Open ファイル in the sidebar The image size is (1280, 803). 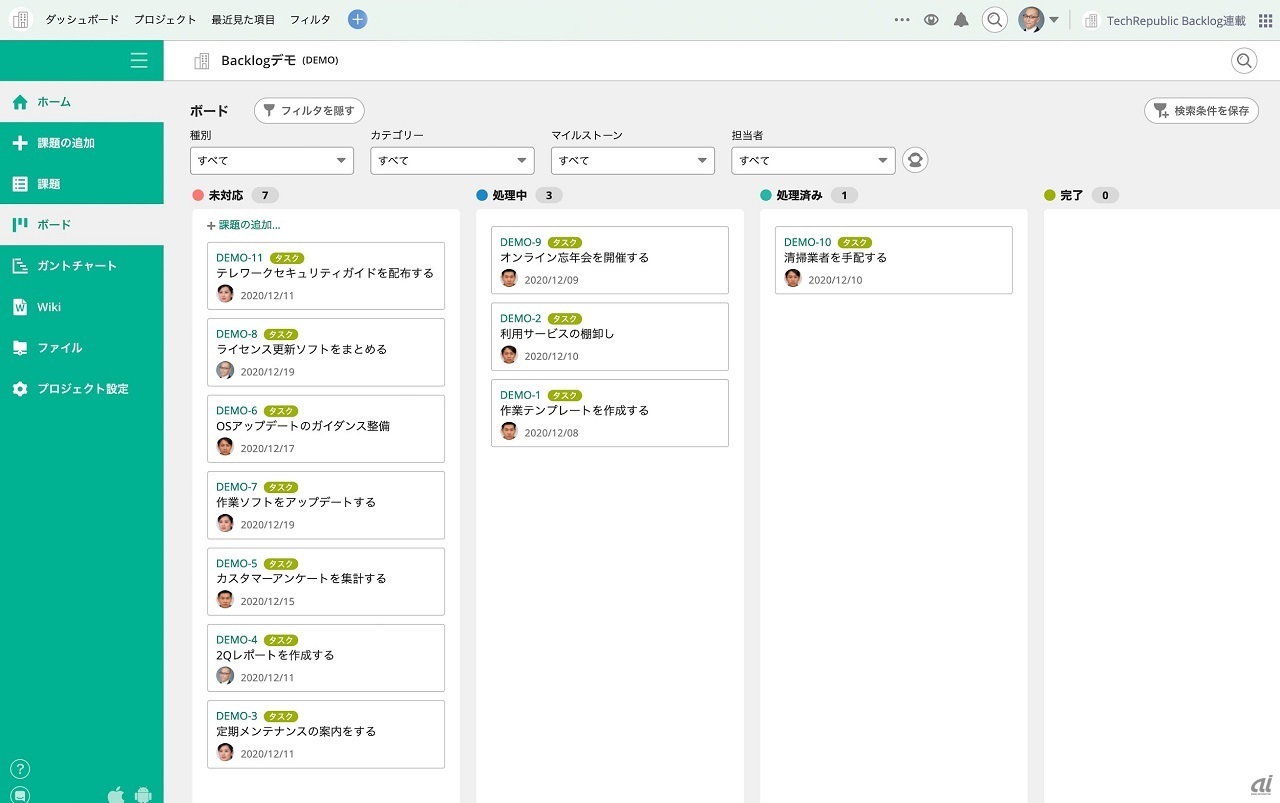(82, 348)
